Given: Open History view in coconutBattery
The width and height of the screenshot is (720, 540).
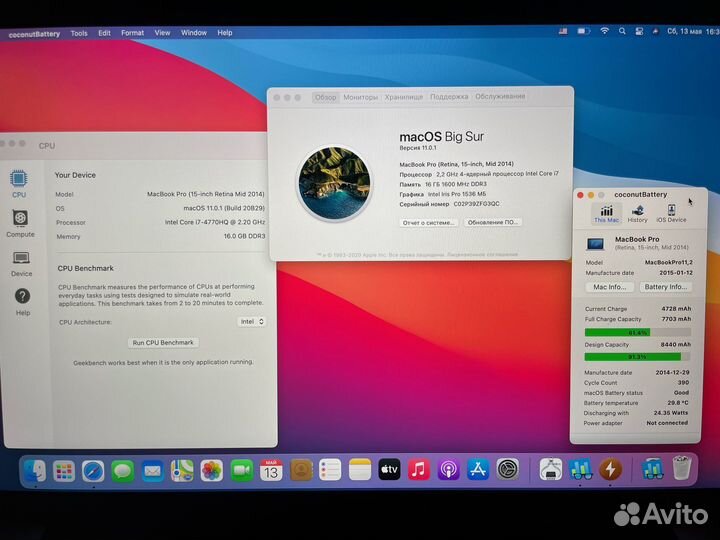Looking at the screenshot, I should point(637,214).
